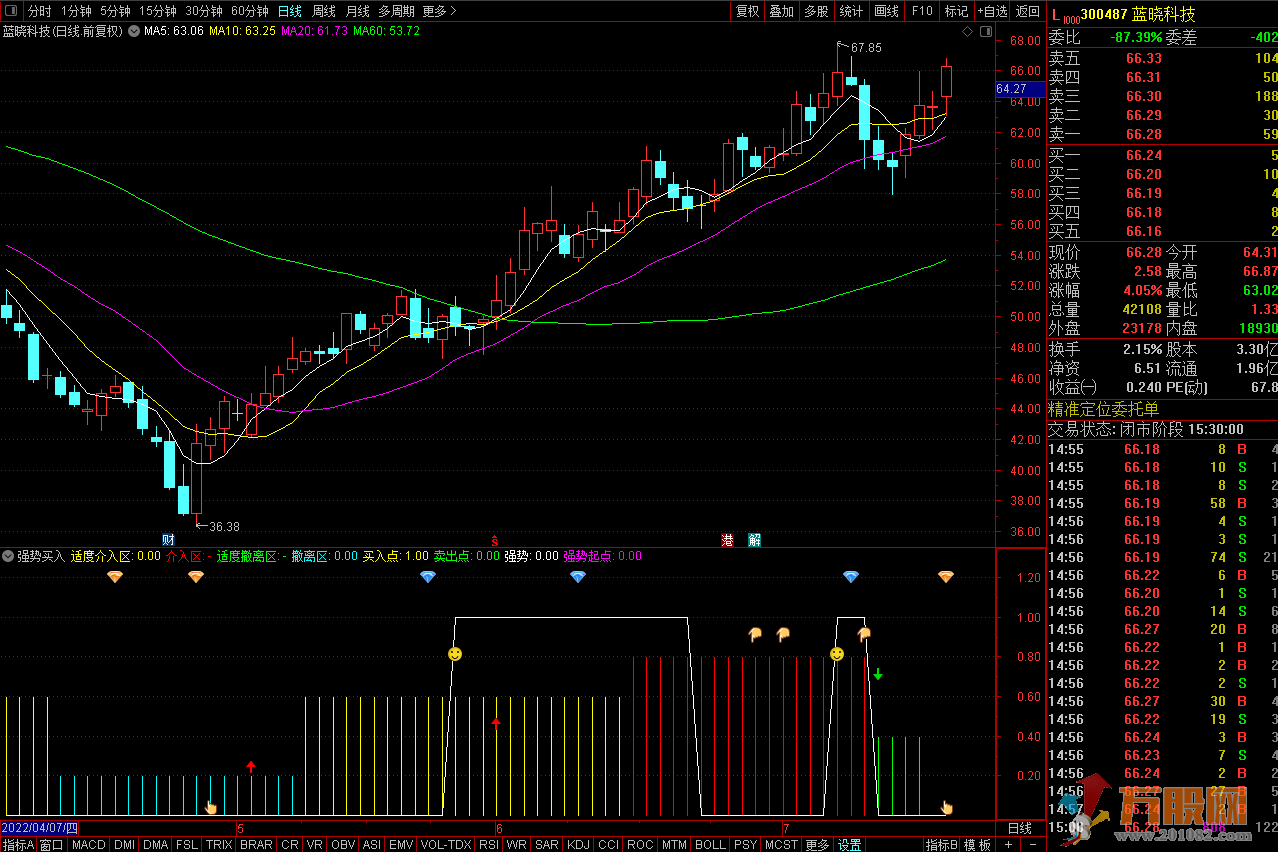Select the KDJ indicator tab

pos(578,845)
